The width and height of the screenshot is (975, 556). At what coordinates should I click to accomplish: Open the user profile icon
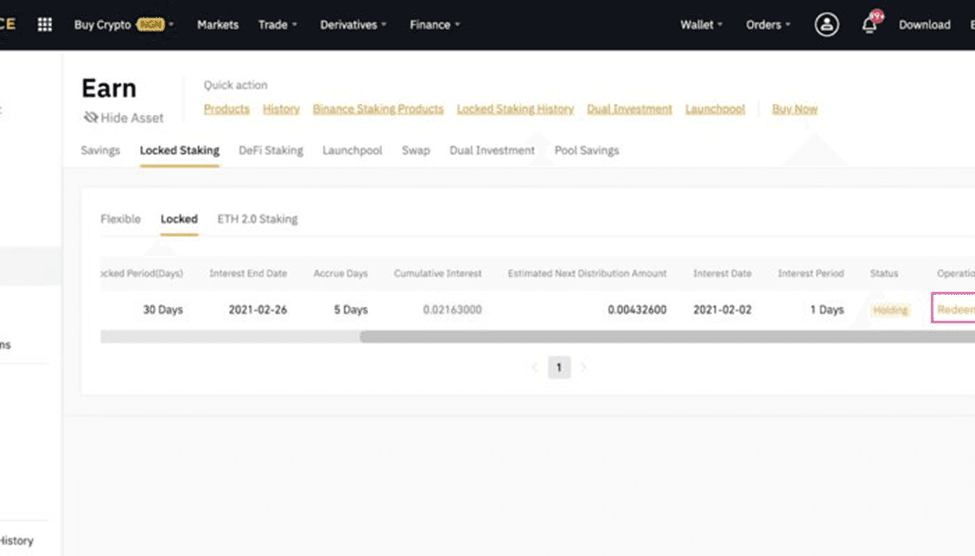coord(826,25)
